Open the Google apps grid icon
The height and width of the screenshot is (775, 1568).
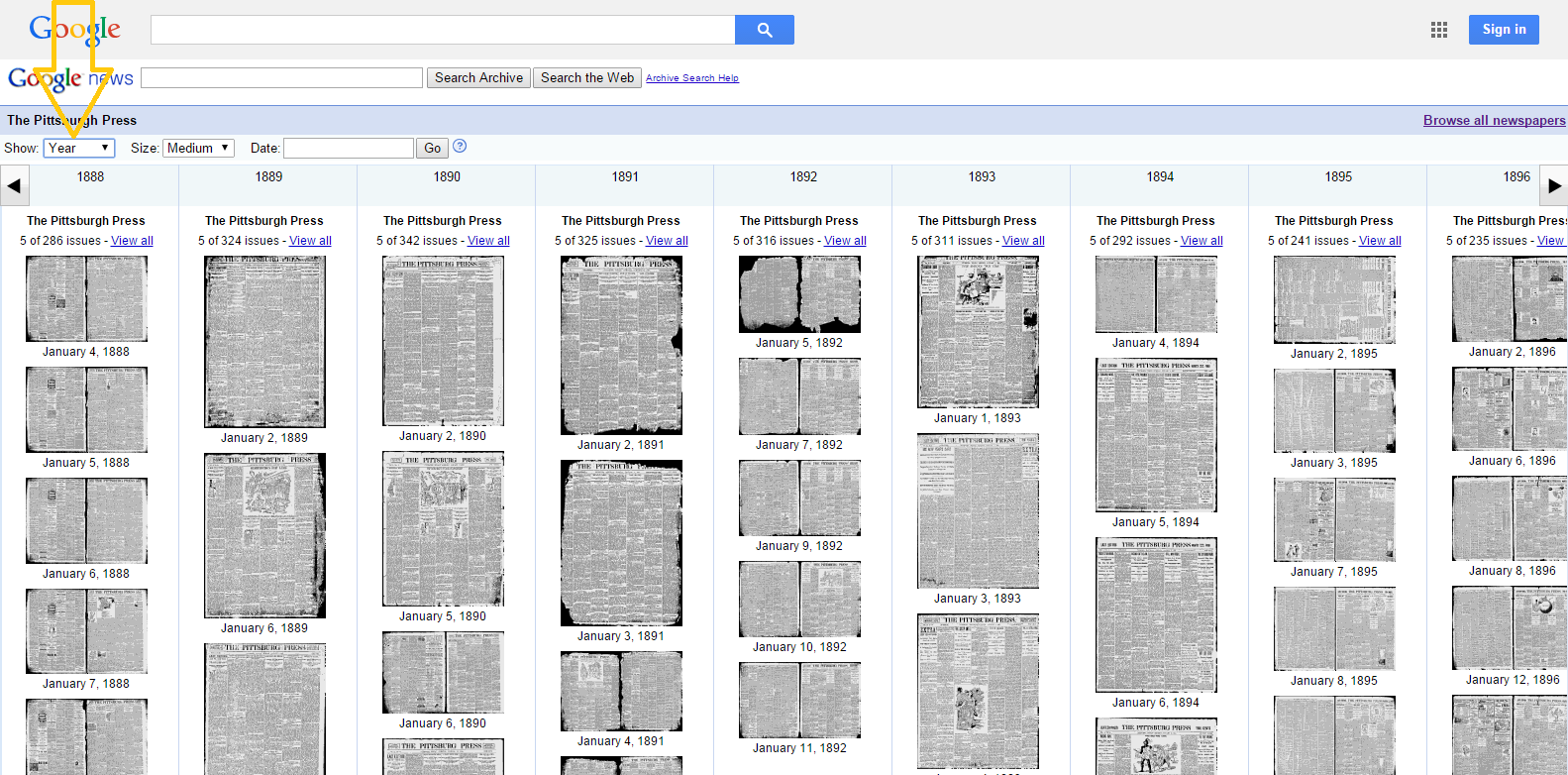click(1439, 30)
